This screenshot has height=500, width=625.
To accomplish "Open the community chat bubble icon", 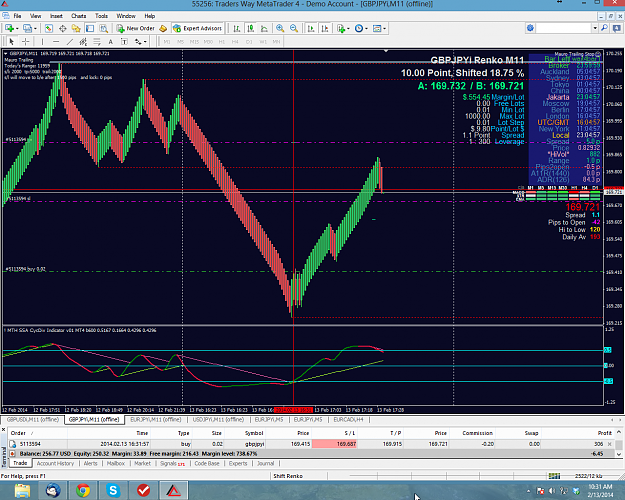I will tap(617, 28).
